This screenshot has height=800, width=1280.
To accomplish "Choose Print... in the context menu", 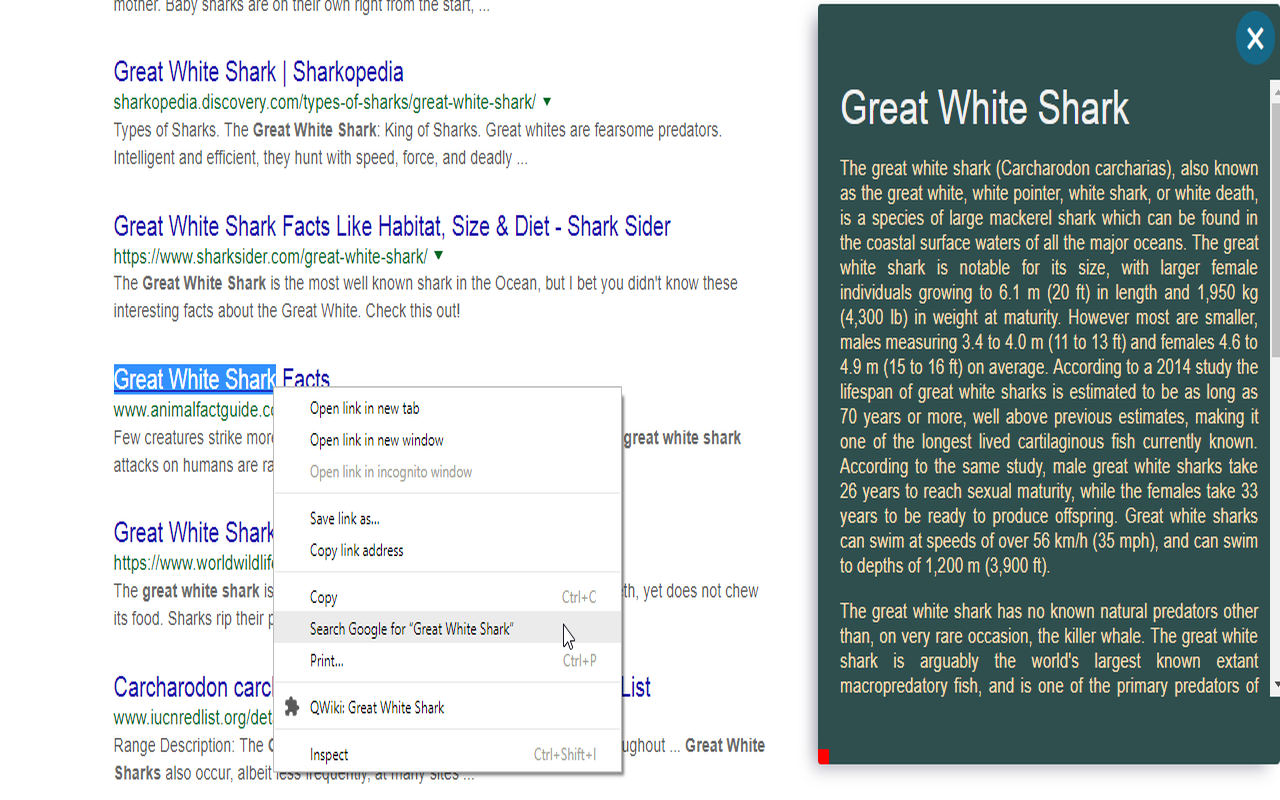I will 448,661.
